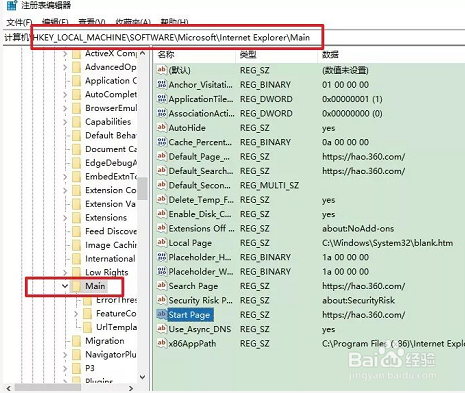Expand the Capabilities key
Viewport: 465px width, 393px height.
tap(65, 122)
